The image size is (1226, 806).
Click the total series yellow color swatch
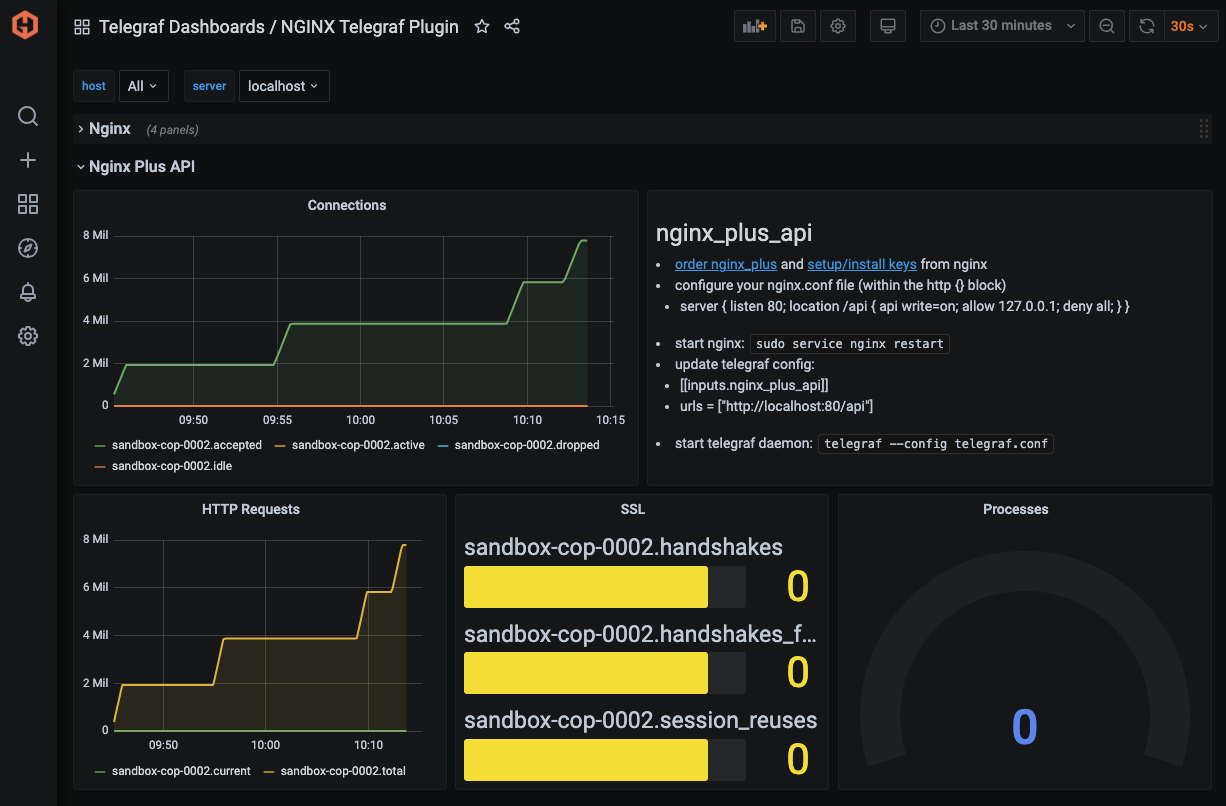[269, 771]
